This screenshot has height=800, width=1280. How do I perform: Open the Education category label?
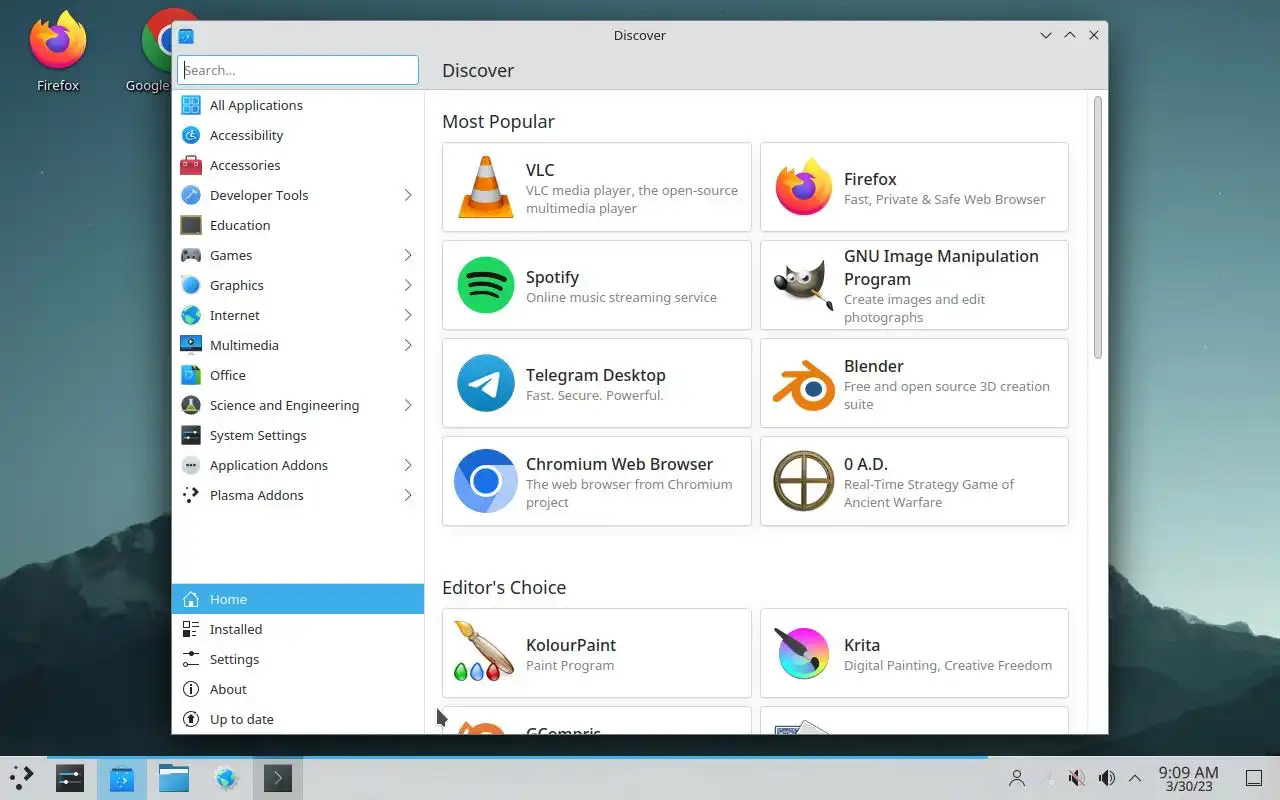click(x=240, y=225)
